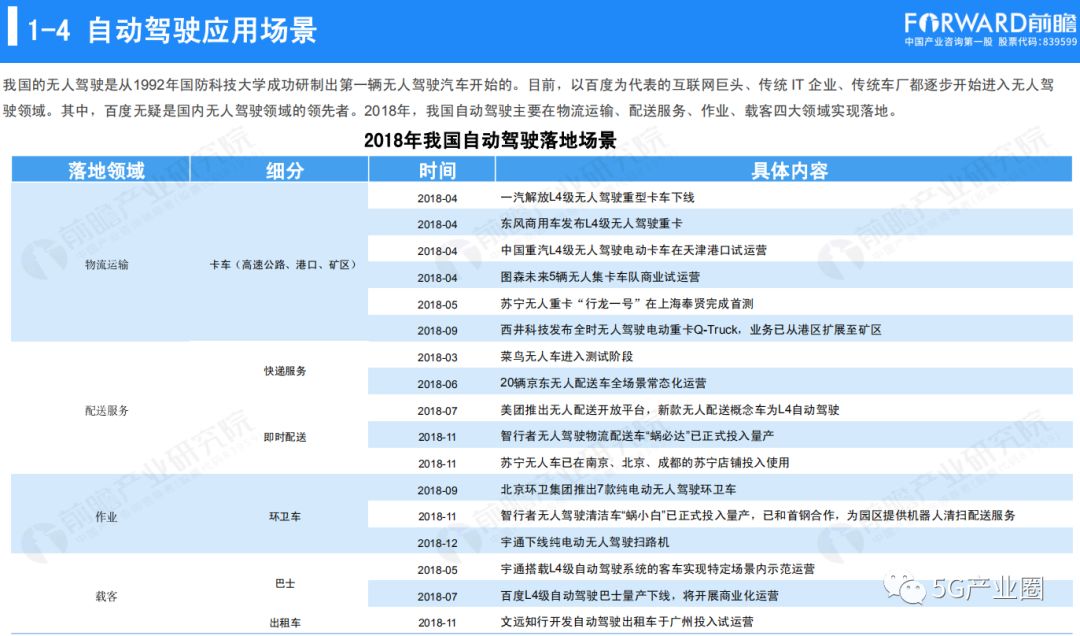Click the 2018-11 date beside 蜗必达 row
Screen dimensions: 1080x636
tap(437, 437)
